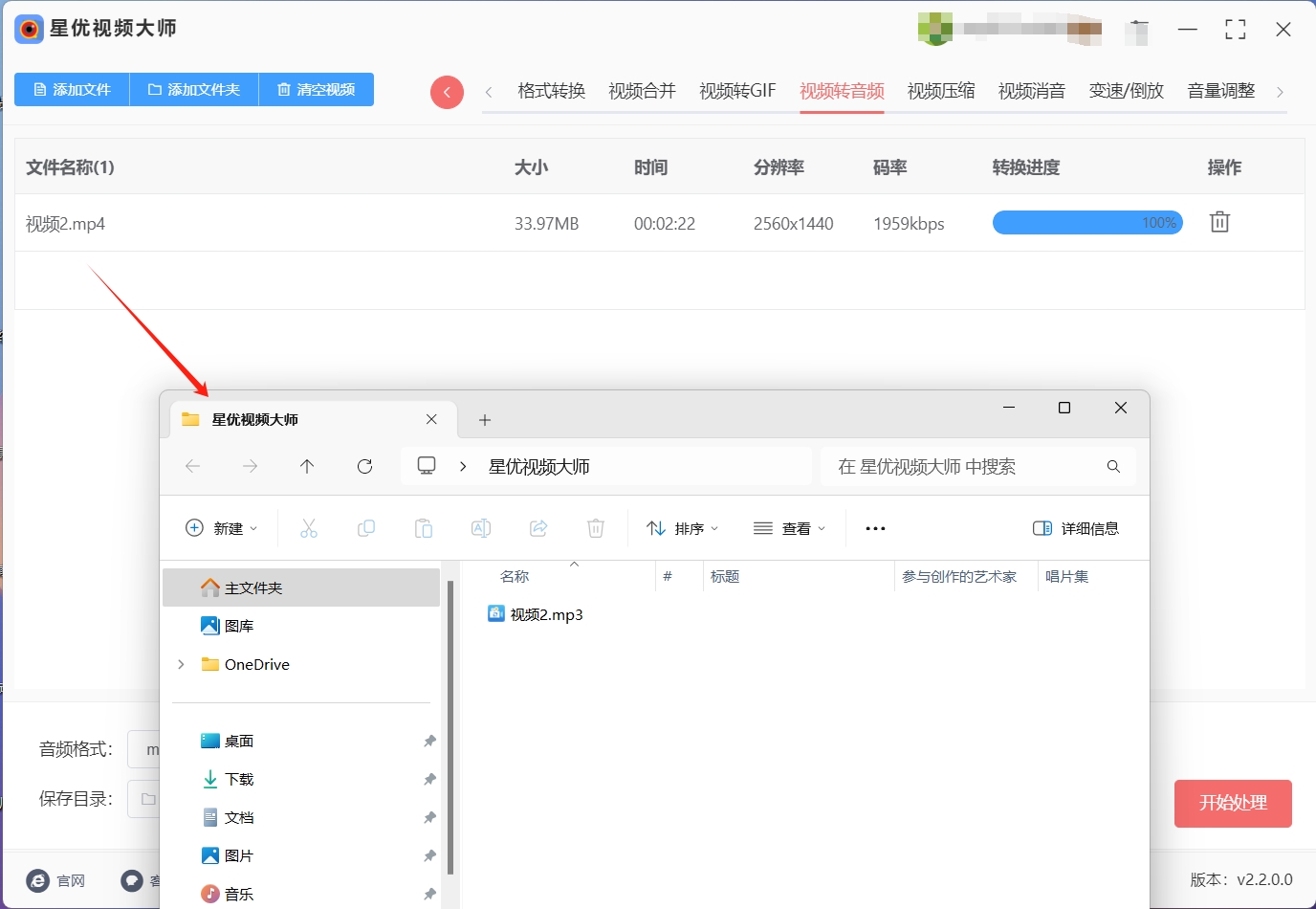Open the 变速/倒放 tab

pyautogui.click(x=1127, y=91)
